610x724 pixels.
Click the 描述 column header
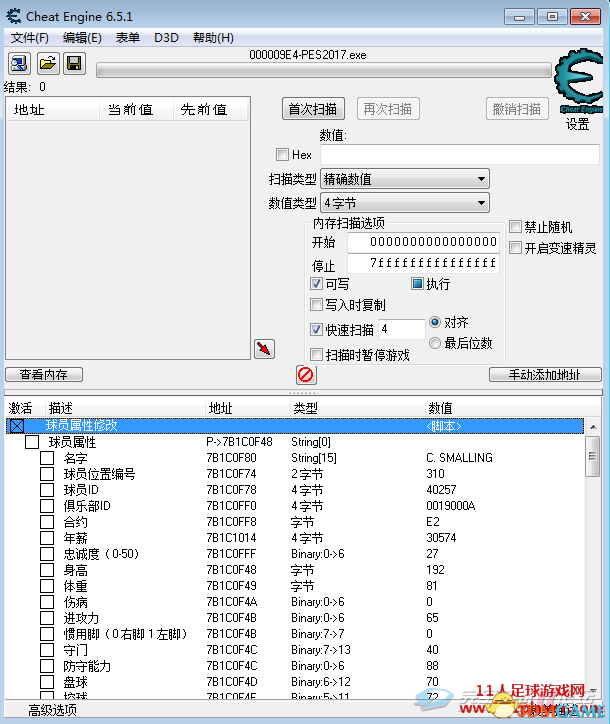[60, 408]
